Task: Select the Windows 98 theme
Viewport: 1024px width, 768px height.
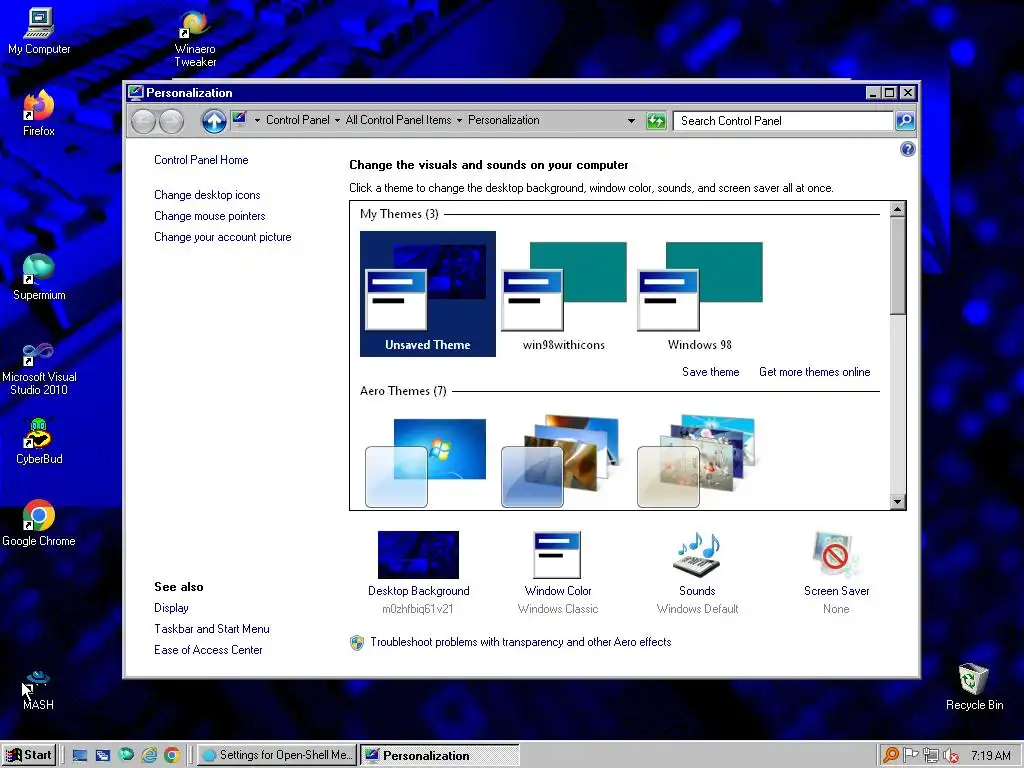Action: pos(699,294)
